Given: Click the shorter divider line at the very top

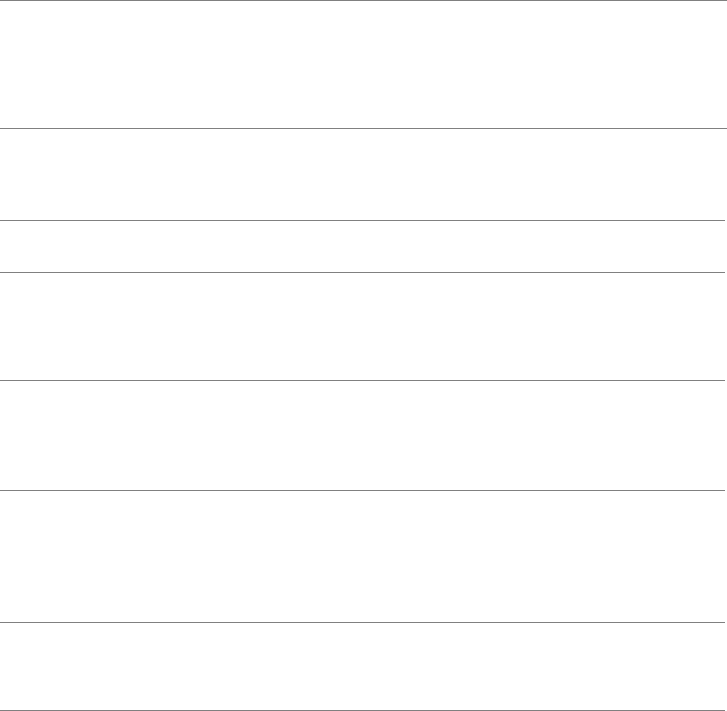Looking at the screenshot, I should pos(340,0).
